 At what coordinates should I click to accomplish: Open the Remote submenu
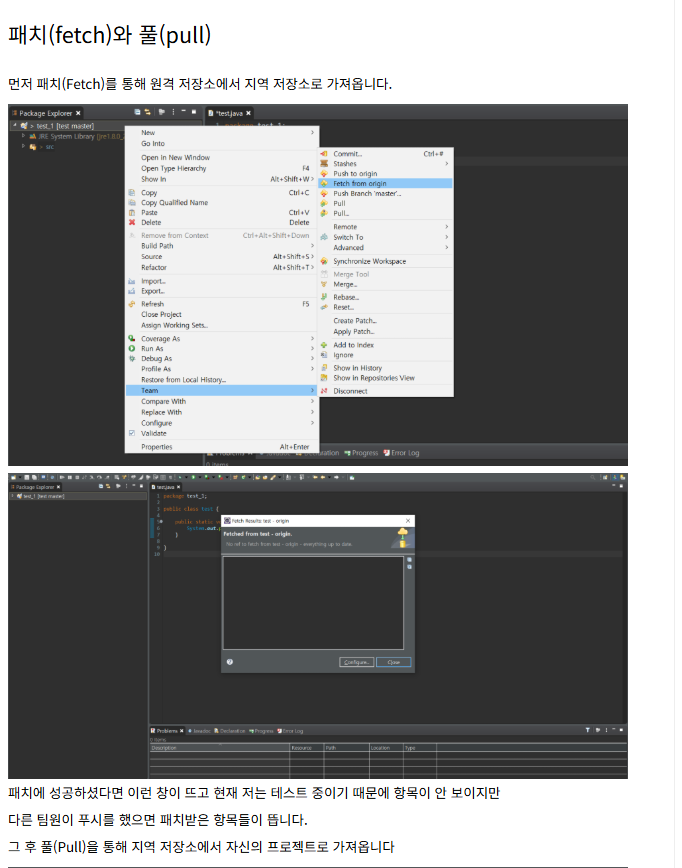tap(385, 227)
